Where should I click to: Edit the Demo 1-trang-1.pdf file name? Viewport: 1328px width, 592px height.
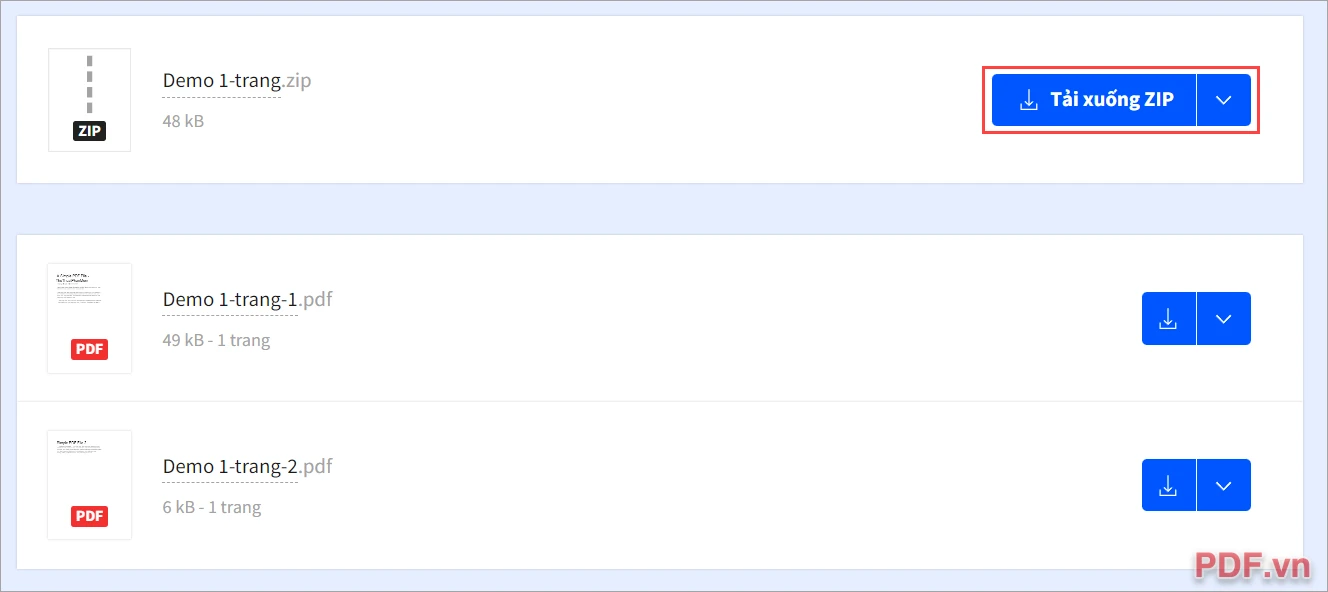[x=248, y=299]
